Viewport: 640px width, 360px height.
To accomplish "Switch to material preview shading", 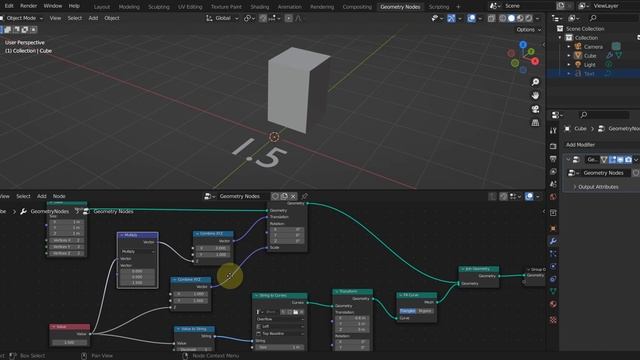I will coord(520,18).
